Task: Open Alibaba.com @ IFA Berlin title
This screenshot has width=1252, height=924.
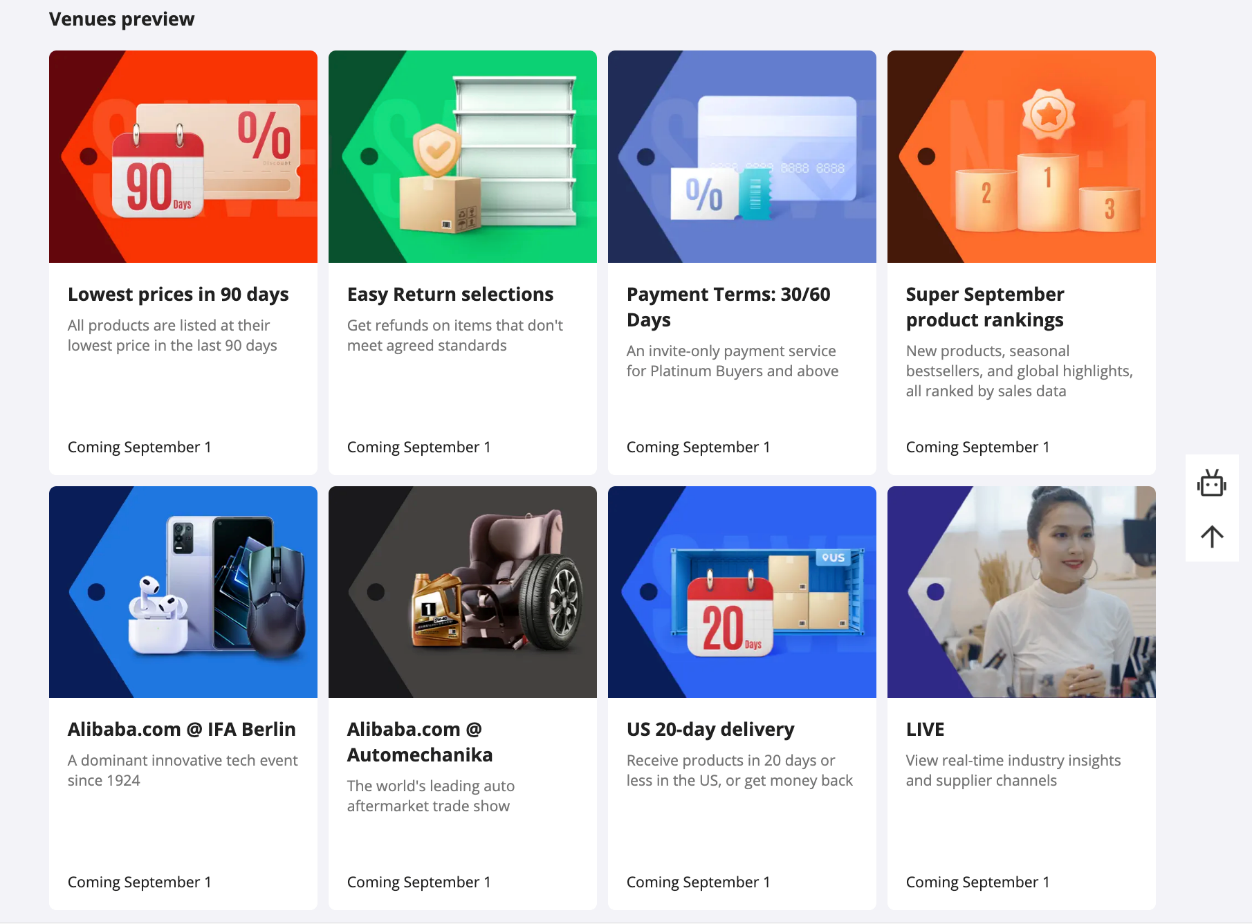Action: pyautogui.click(x=182, y=729)
